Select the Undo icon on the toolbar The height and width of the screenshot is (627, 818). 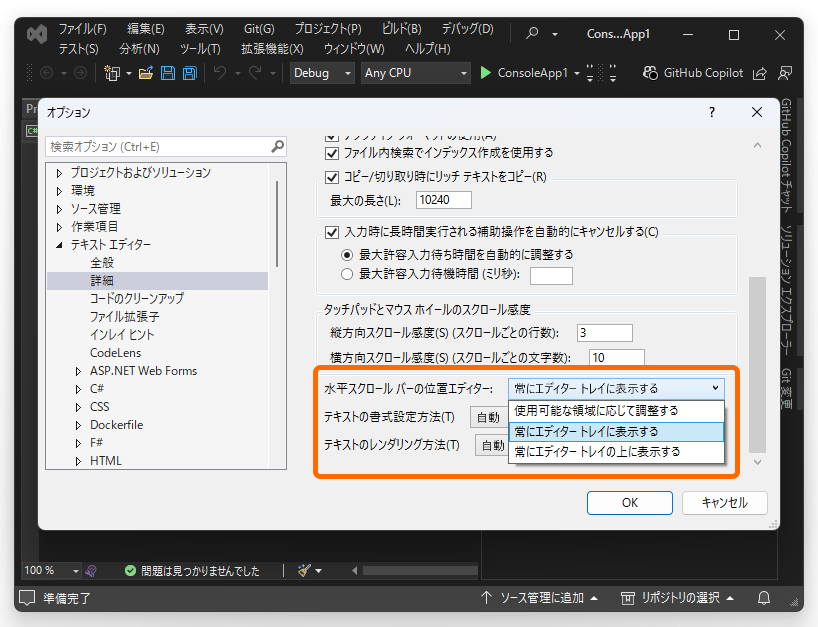[218, 72]
